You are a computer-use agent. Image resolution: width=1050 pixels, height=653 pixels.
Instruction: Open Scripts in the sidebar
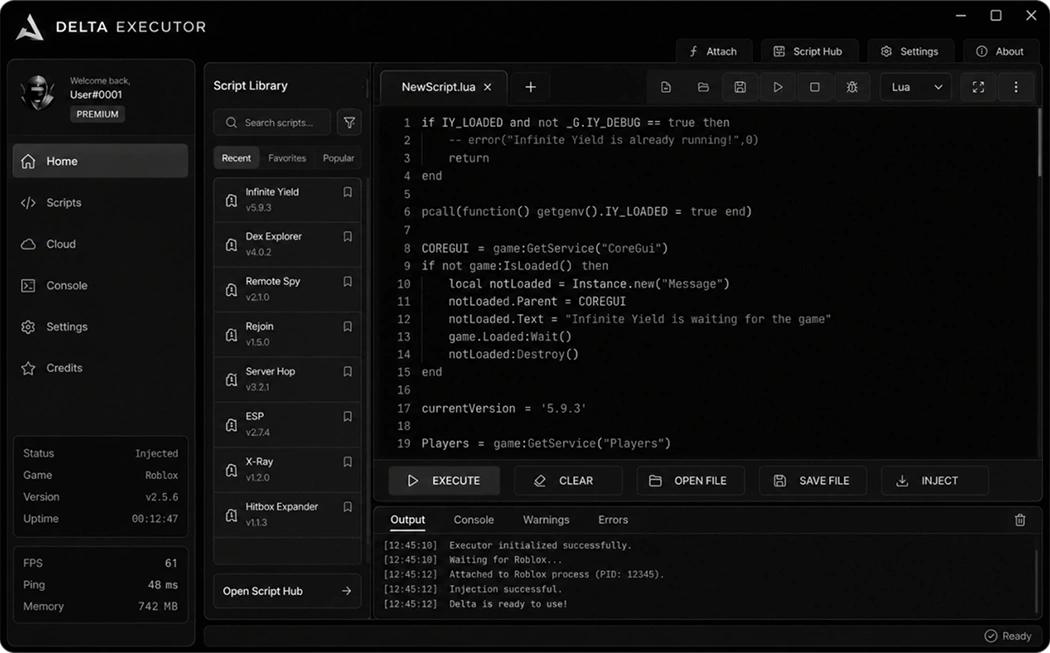click(100, 202)
